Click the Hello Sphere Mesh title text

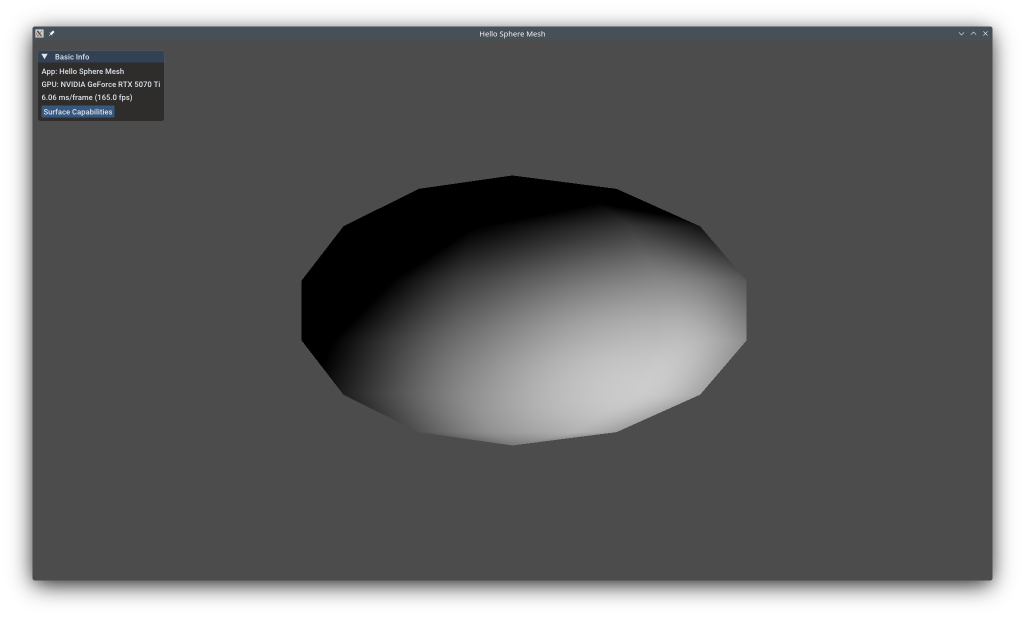[x=511, y=31]
